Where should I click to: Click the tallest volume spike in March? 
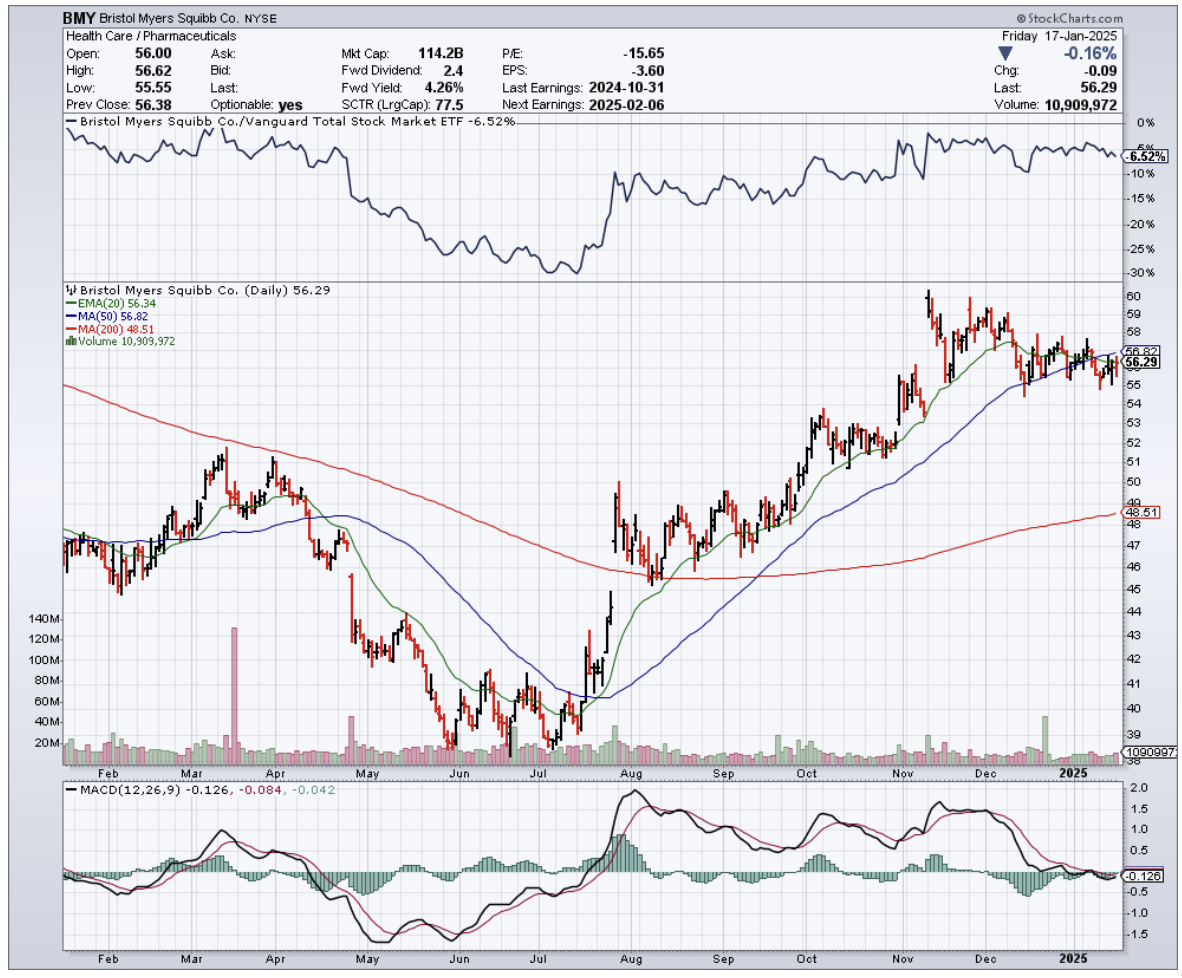[x=234, y=688]
